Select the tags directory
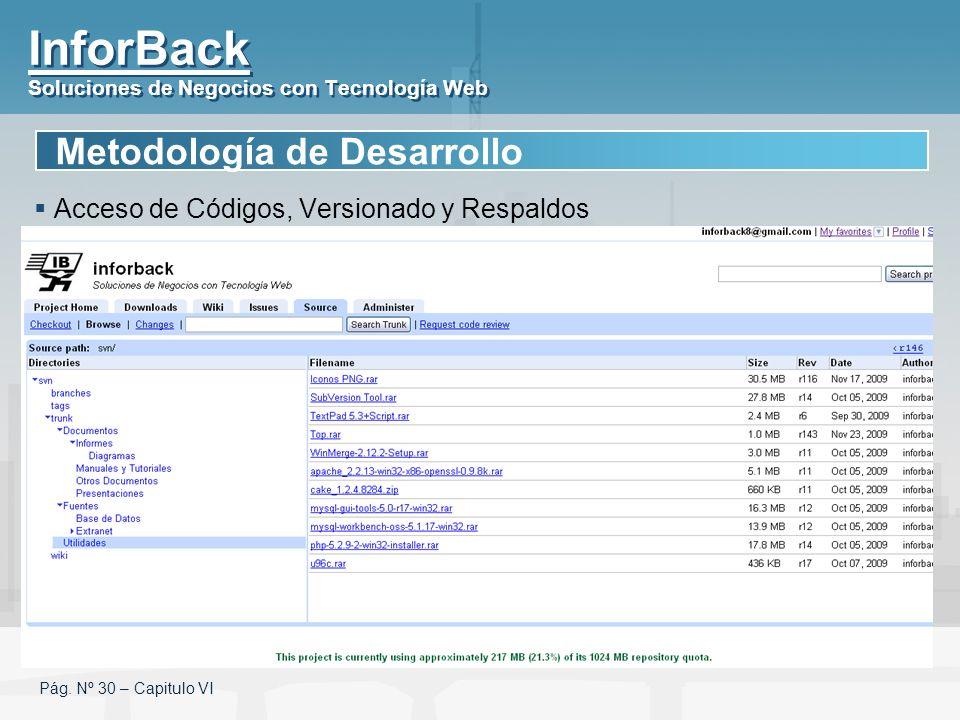The image size is (960, 720). coord(60,405)
